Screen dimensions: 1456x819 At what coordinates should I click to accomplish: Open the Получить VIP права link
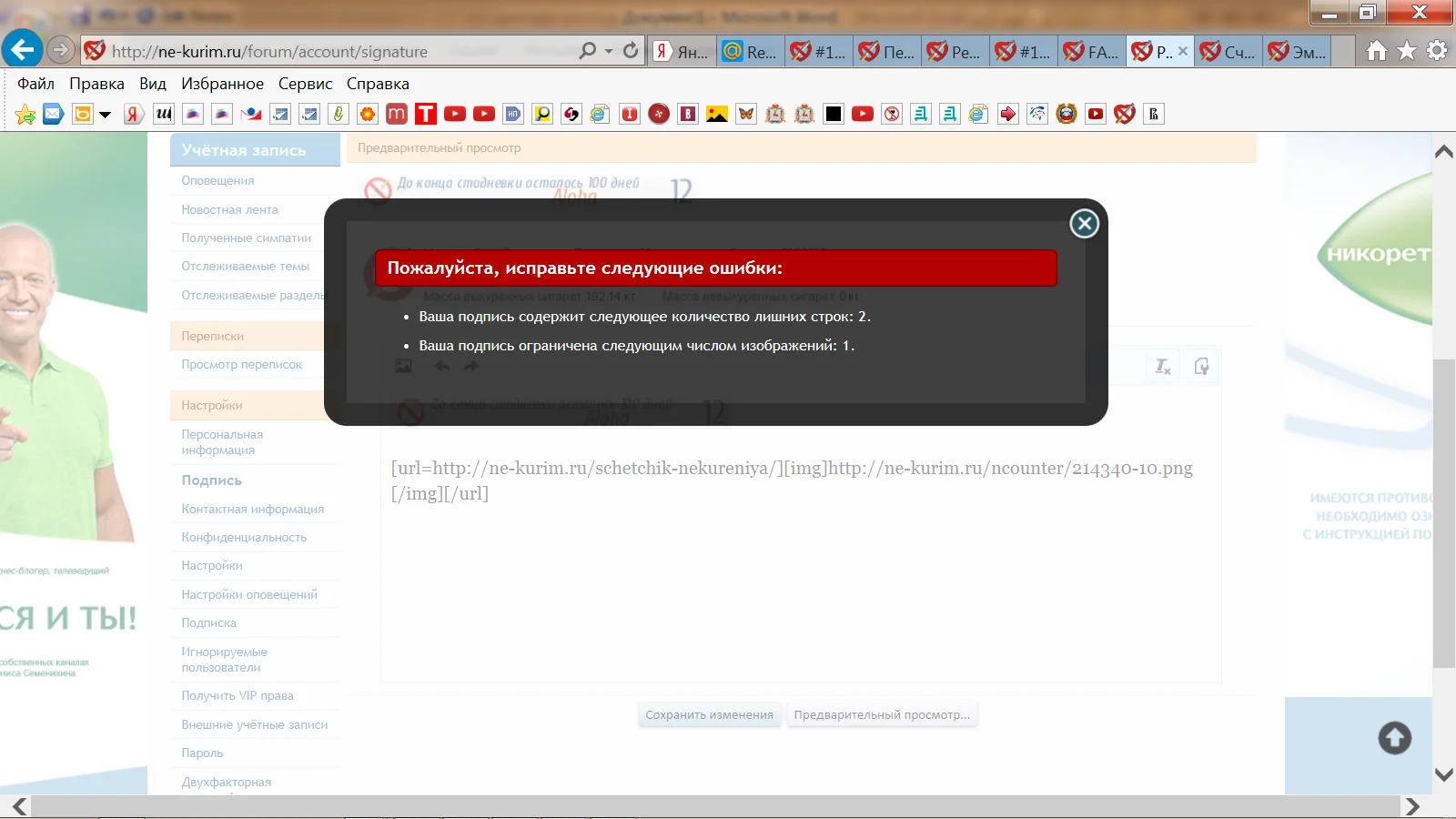[x=238, y=695]
